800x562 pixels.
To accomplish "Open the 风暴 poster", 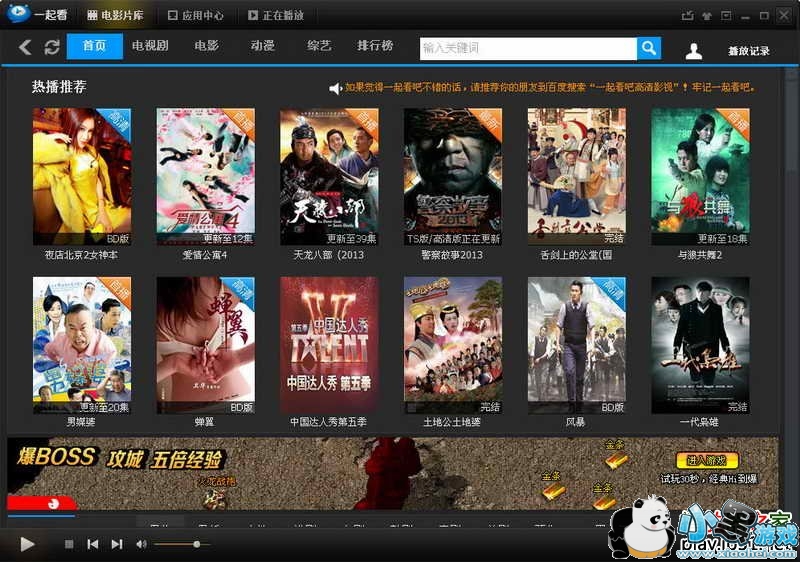I will (577, 345).
